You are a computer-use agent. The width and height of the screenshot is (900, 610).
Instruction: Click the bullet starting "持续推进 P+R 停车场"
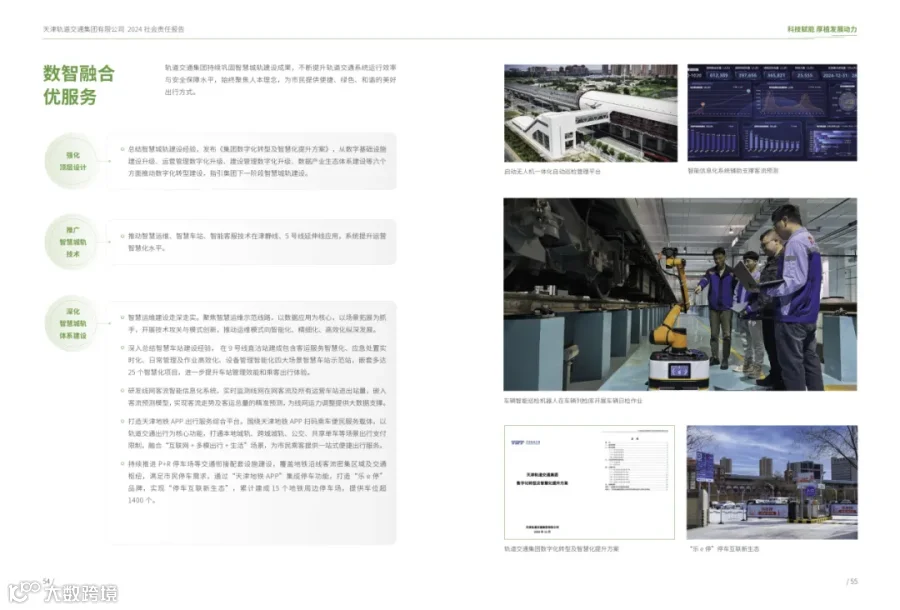coord(257,482)
